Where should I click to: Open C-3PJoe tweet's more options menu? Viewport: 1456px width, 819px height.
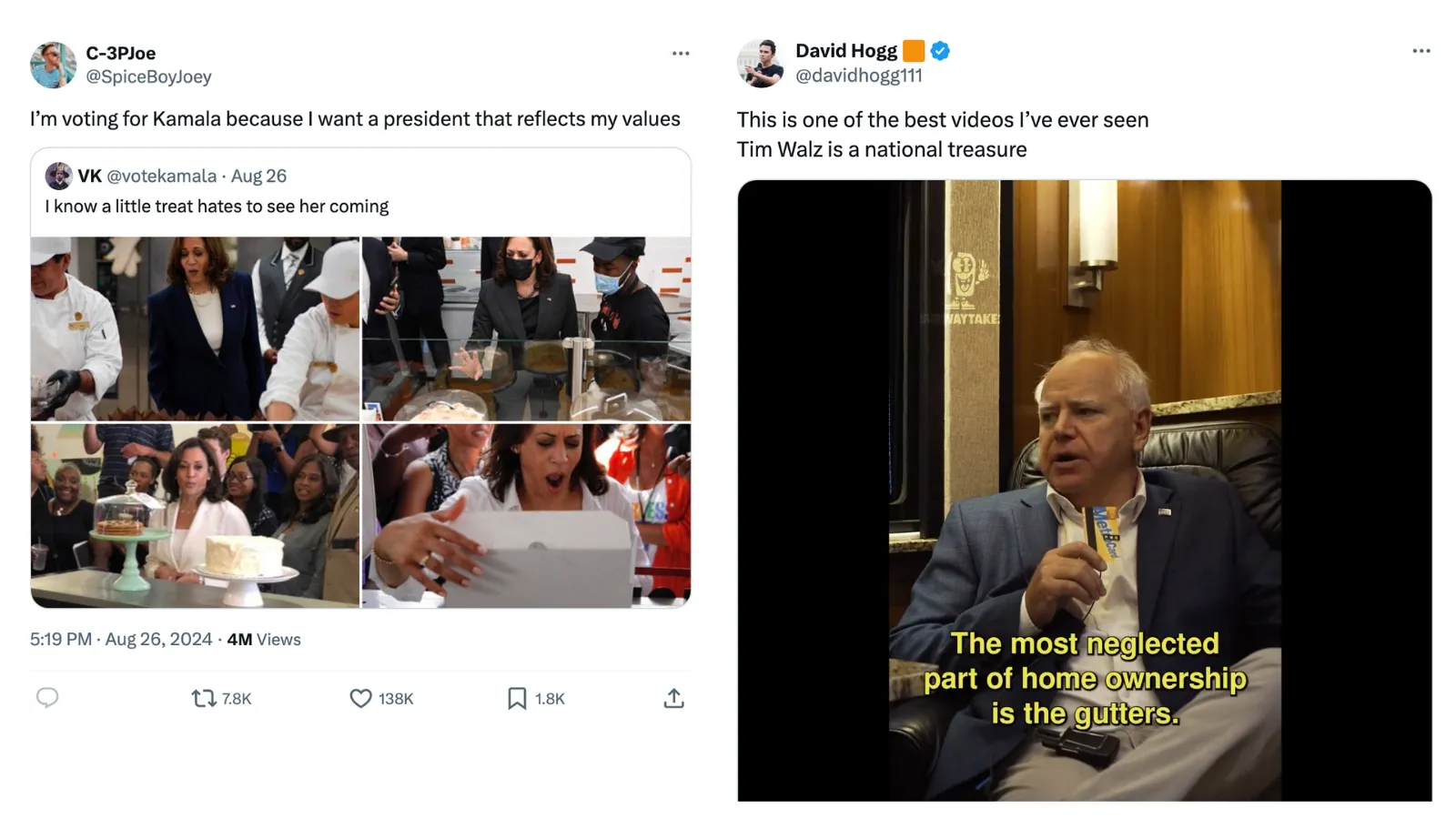(681, 54)
